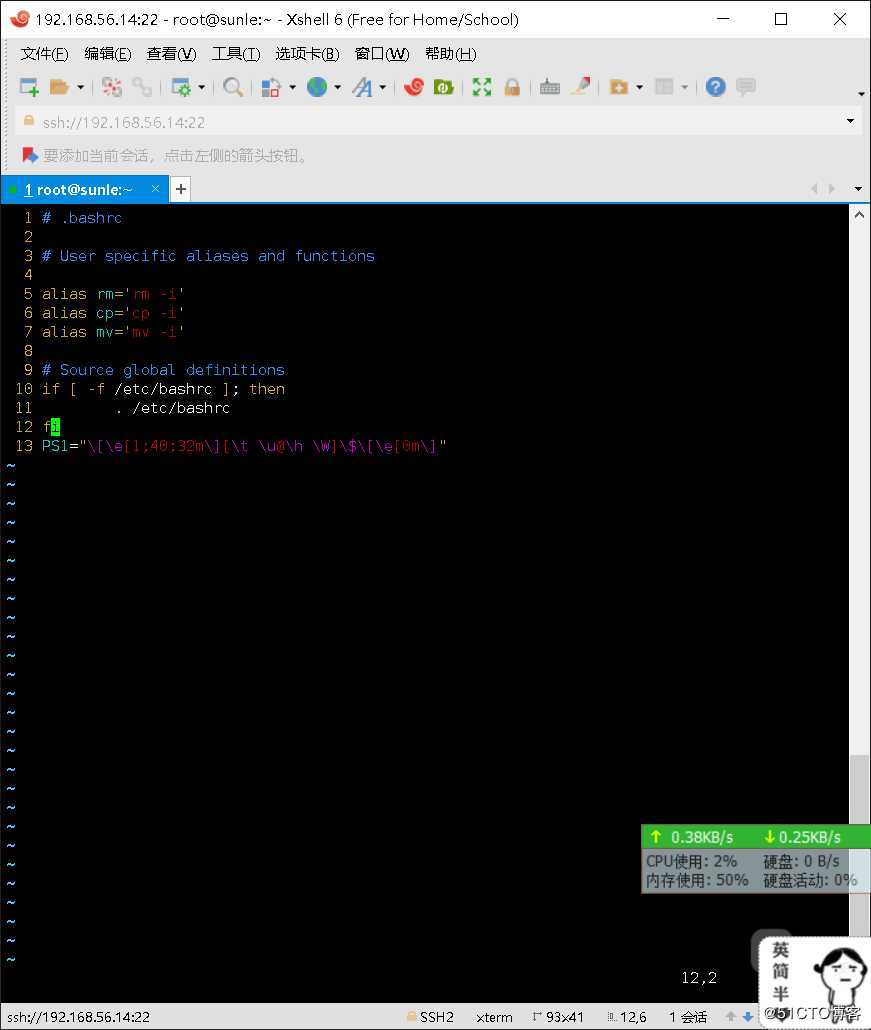The image size is (871, 1030).
Task: Click the Disconnect icon
Action: pos(112,87)
